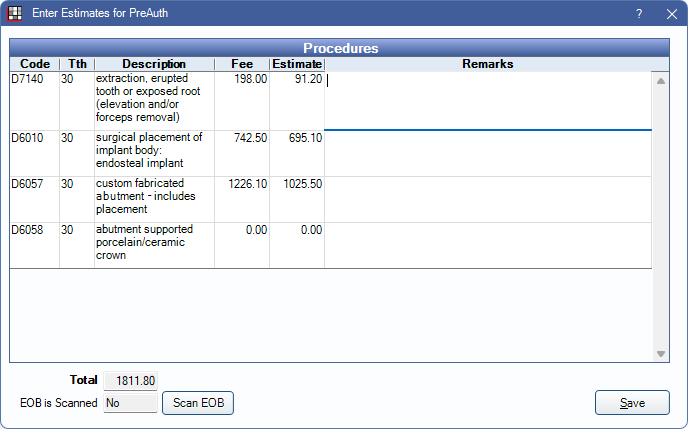The height and width of the screenshot is (429, 688).
Task: Close the Enter Estimates dialog
Action: (670, 14)
